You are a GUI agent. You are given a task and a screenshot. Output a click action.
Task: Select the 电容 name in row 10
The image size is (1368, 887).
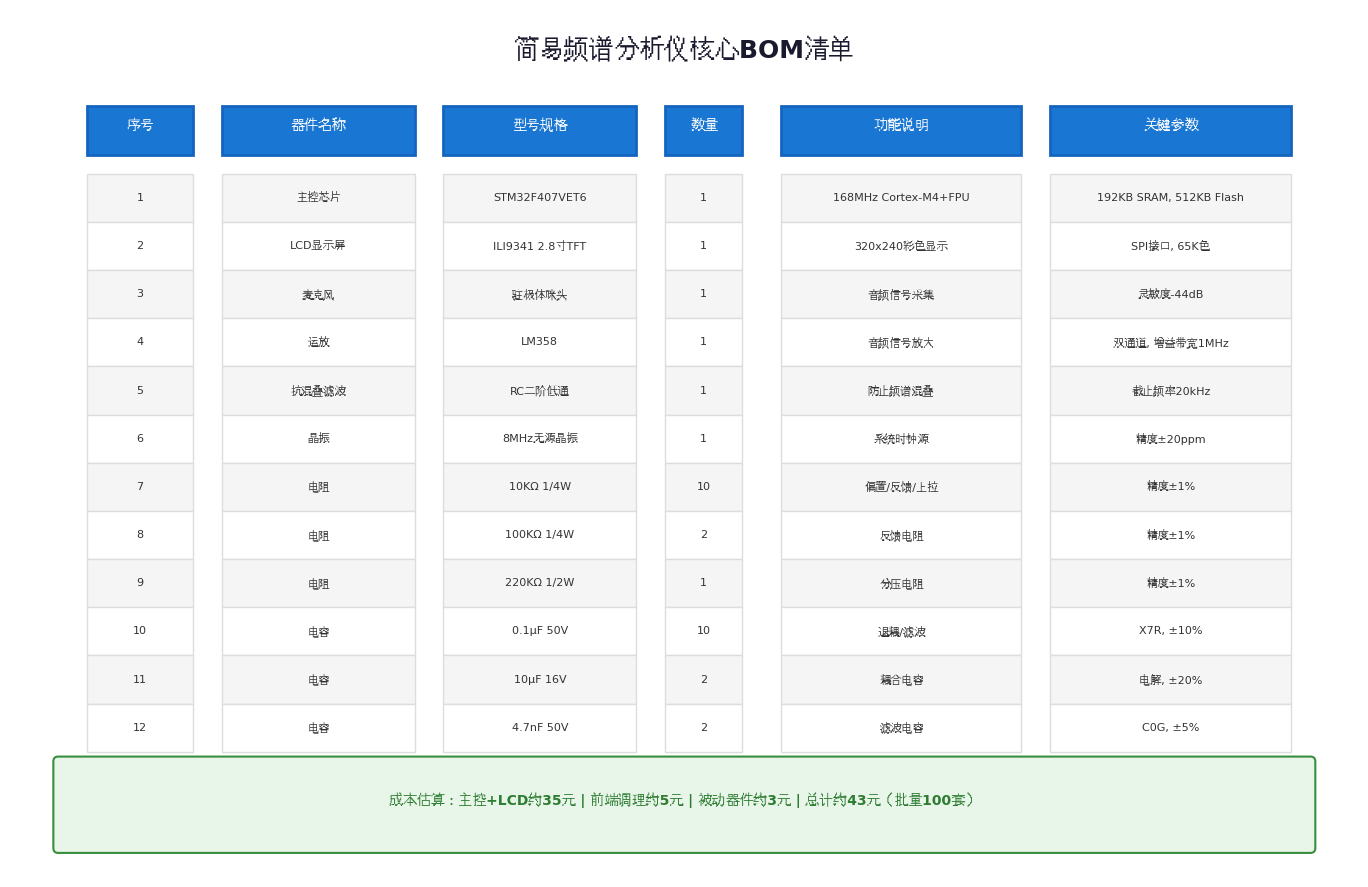coord(319,631)
